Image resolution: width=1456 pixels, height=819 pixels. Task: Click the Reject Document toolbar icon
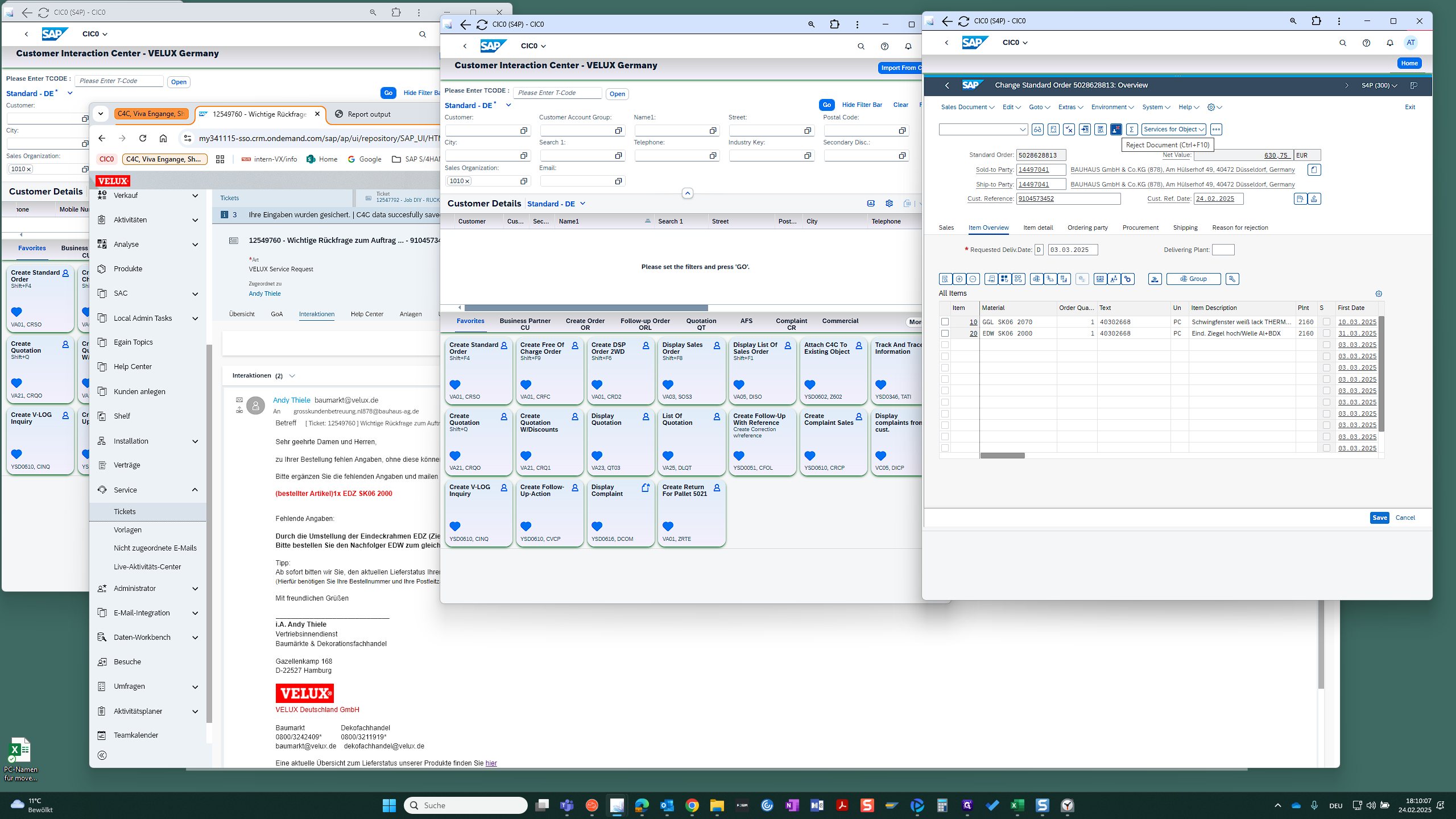point(1116,129)
